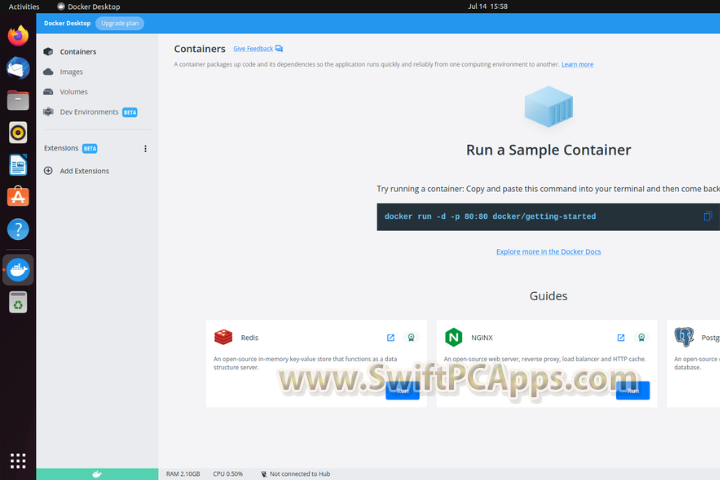Select Add Extensions in the sidebar
The height and width of the screenshot is (480, 720).
coord(84,171)
